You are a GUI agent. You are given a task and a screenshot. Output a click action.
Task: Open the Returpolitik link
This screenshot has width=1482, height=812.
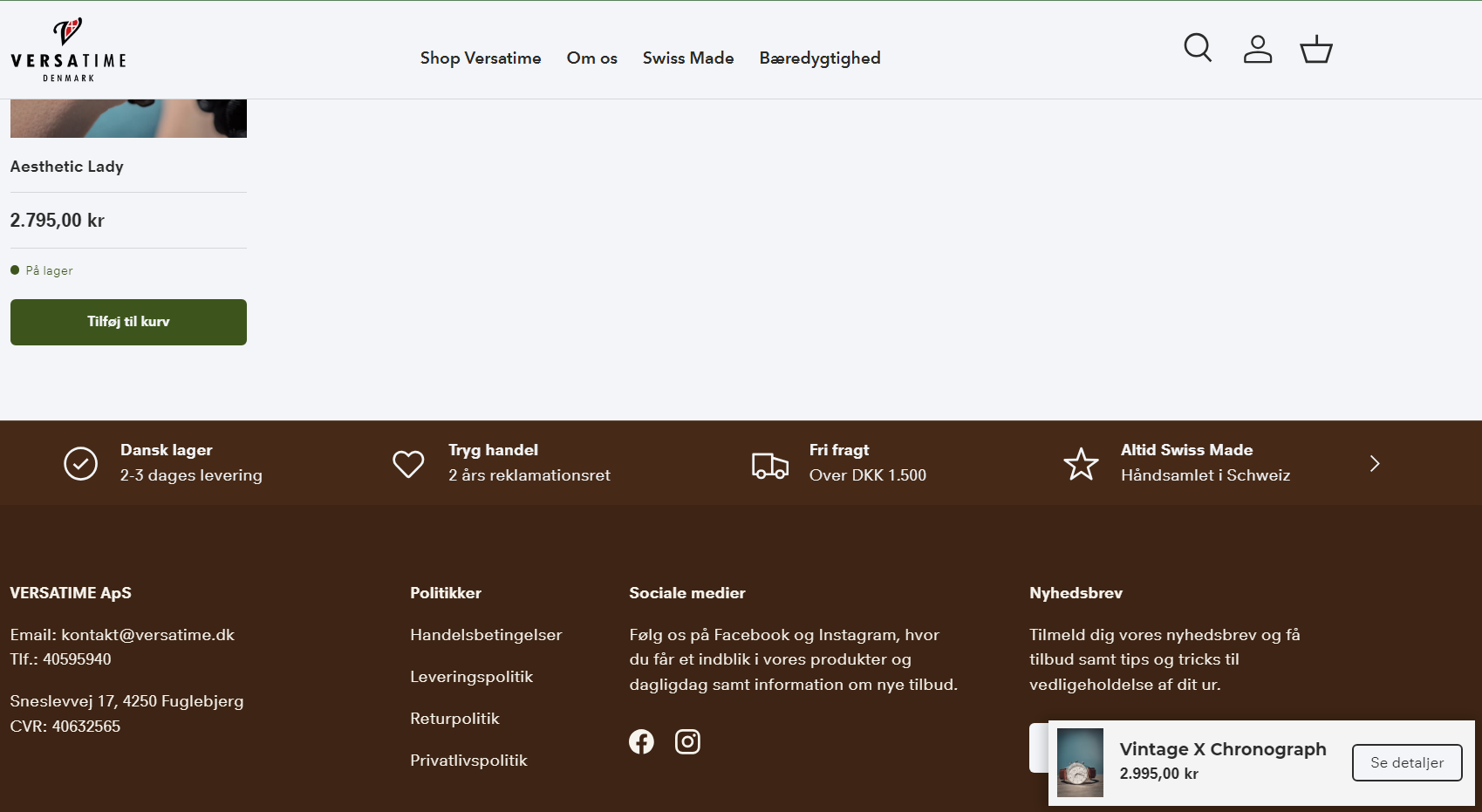click(x=454, y=719)
